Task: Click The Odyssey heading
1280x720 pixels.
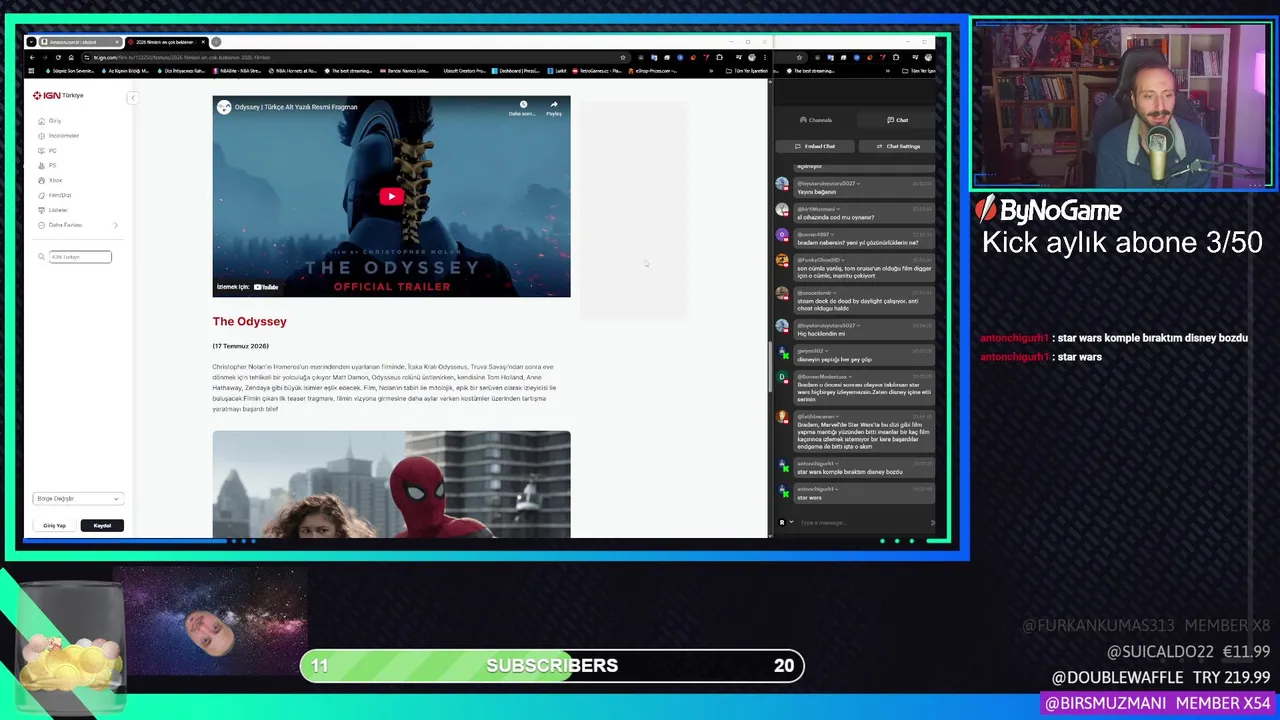Action: (x=249, y=321)
